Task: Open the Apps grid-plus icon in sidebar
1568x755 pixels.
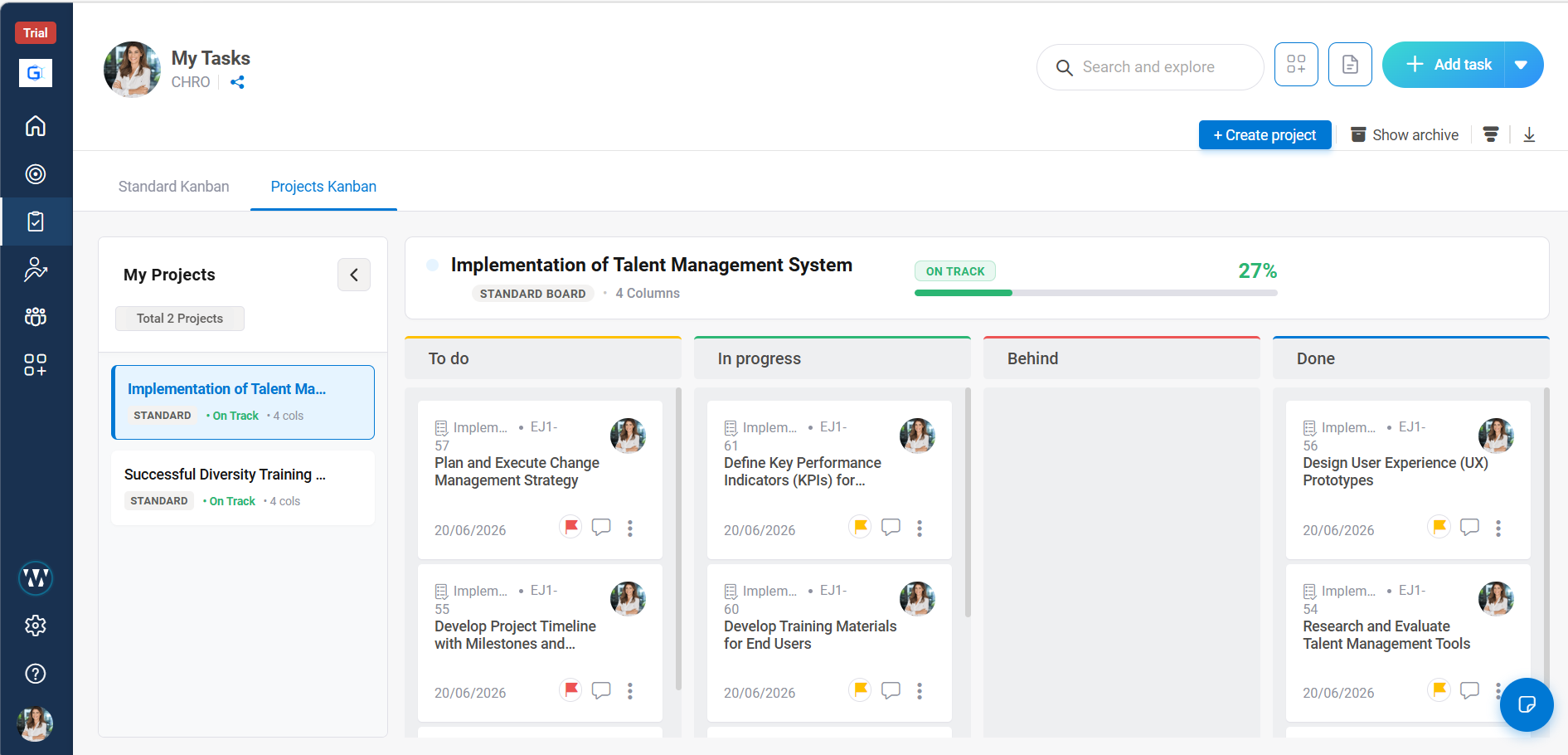Action: pos(36,364)
